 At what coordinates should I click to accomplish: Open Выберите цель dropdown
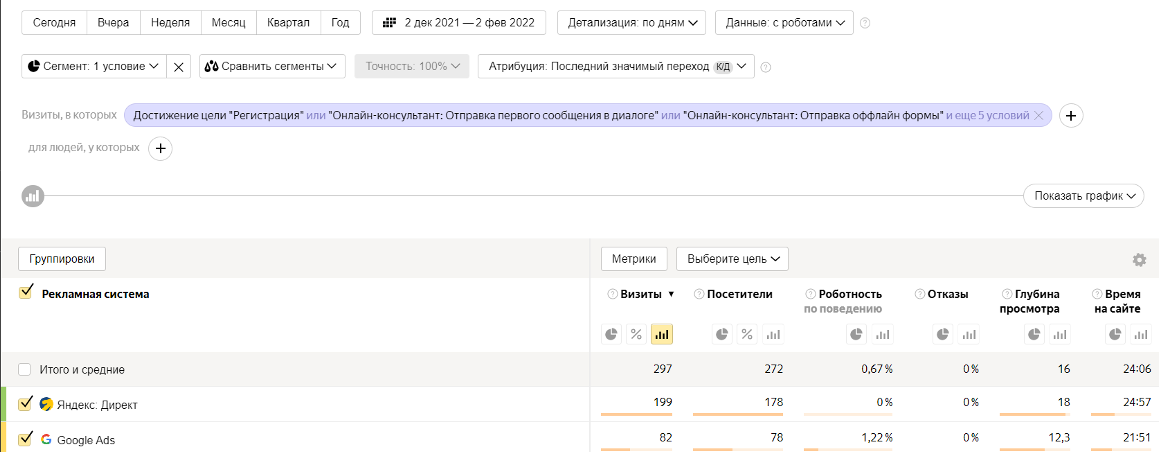pos(733,259)
